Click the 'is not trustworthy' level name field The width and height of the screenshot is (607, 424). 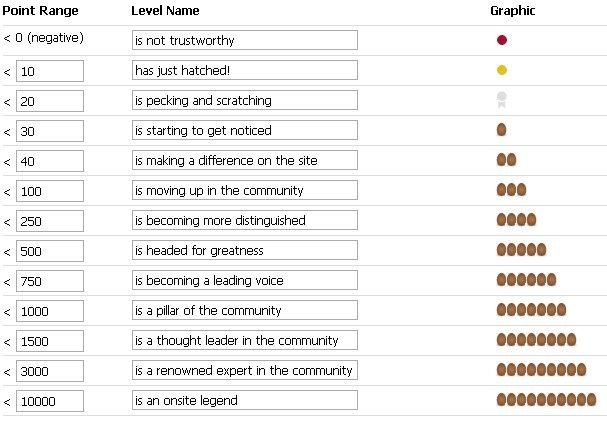(244, 41)
